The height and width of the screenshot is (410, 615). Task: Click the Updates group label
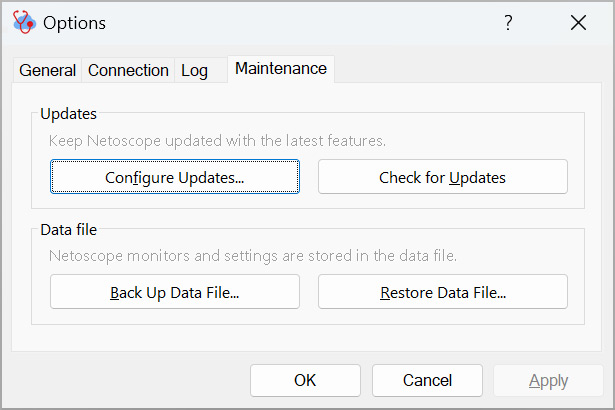[x=69, y=114]
